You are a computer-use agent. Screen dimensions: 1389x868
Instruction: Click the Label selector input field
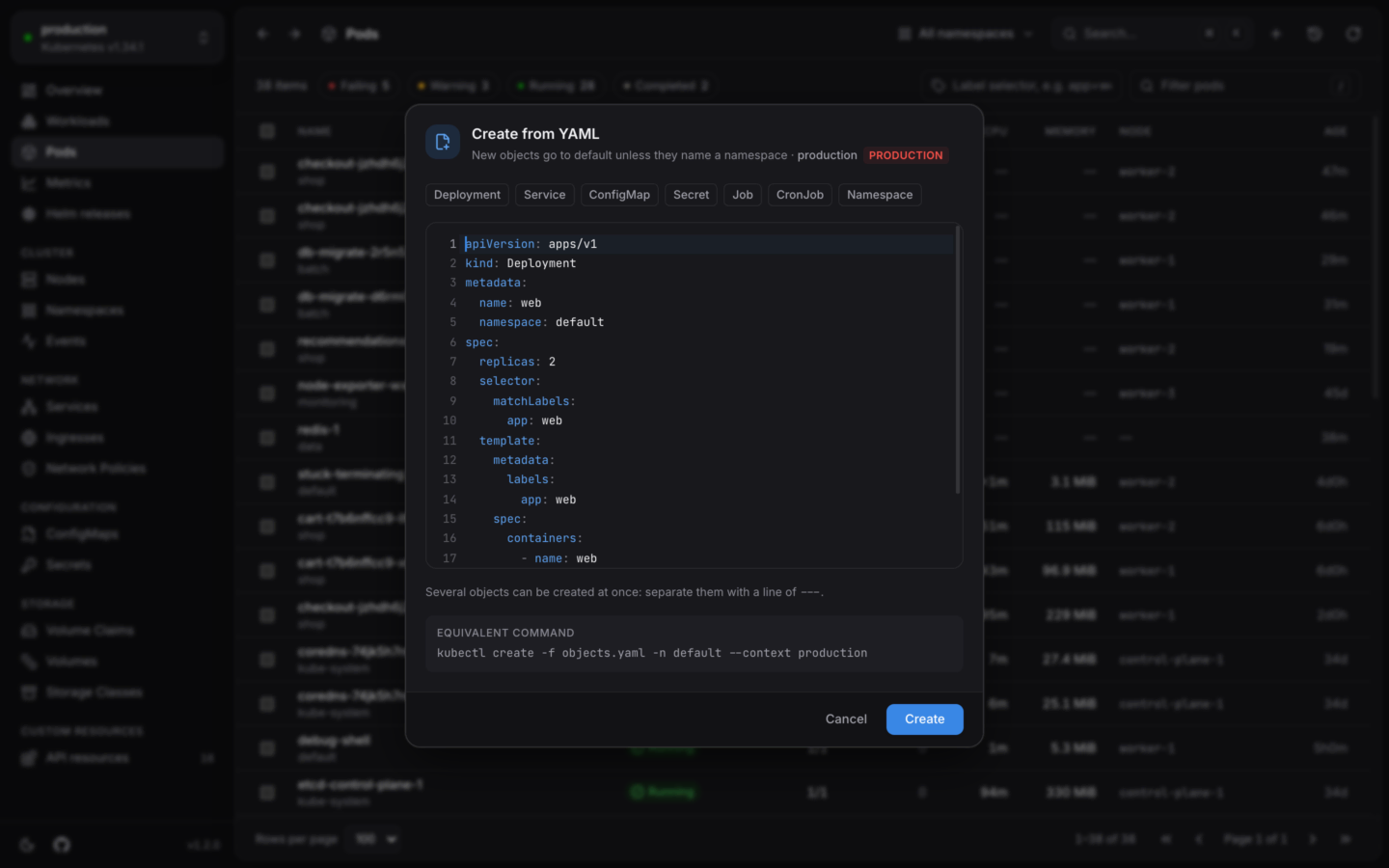click(1022, 86)
